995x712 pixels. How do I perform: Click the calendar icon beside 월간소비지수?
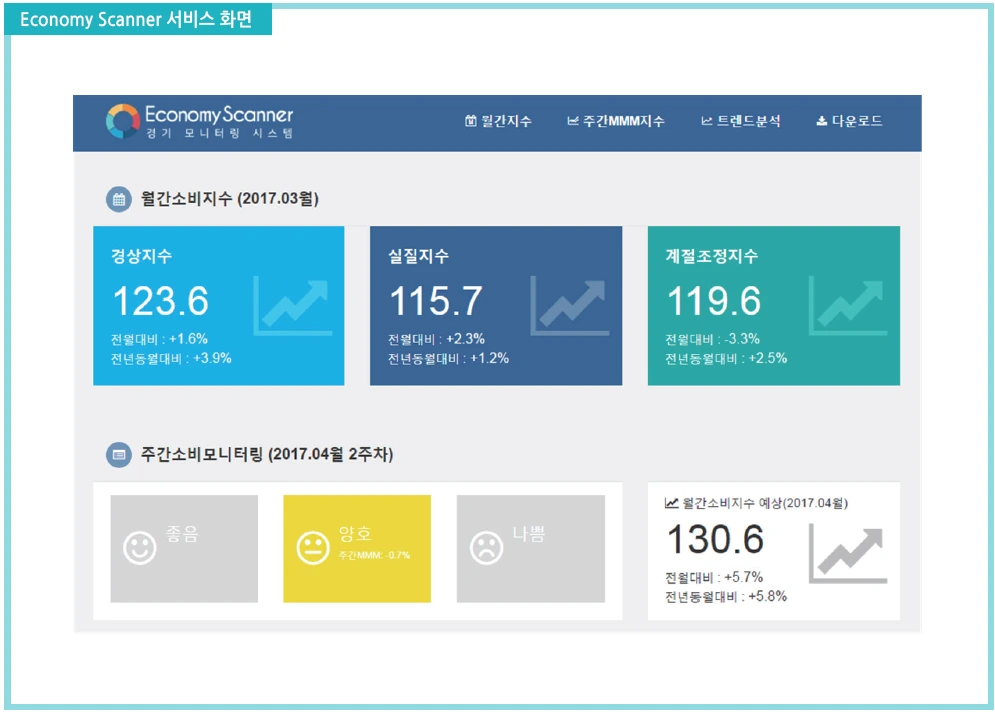click(x=119, y=199)
